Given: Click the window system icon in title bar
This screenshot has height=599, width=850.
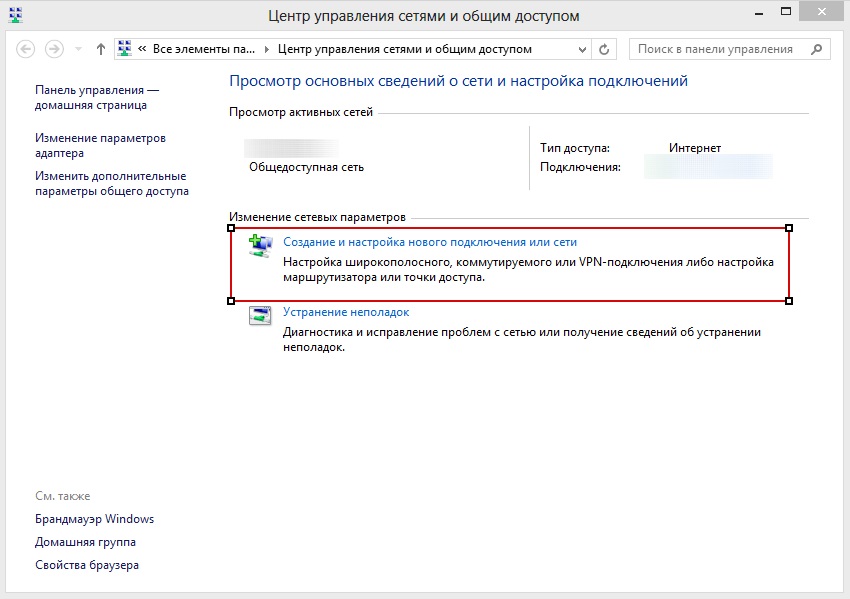Looking at the screenshot, I should [x=16, y=15].
